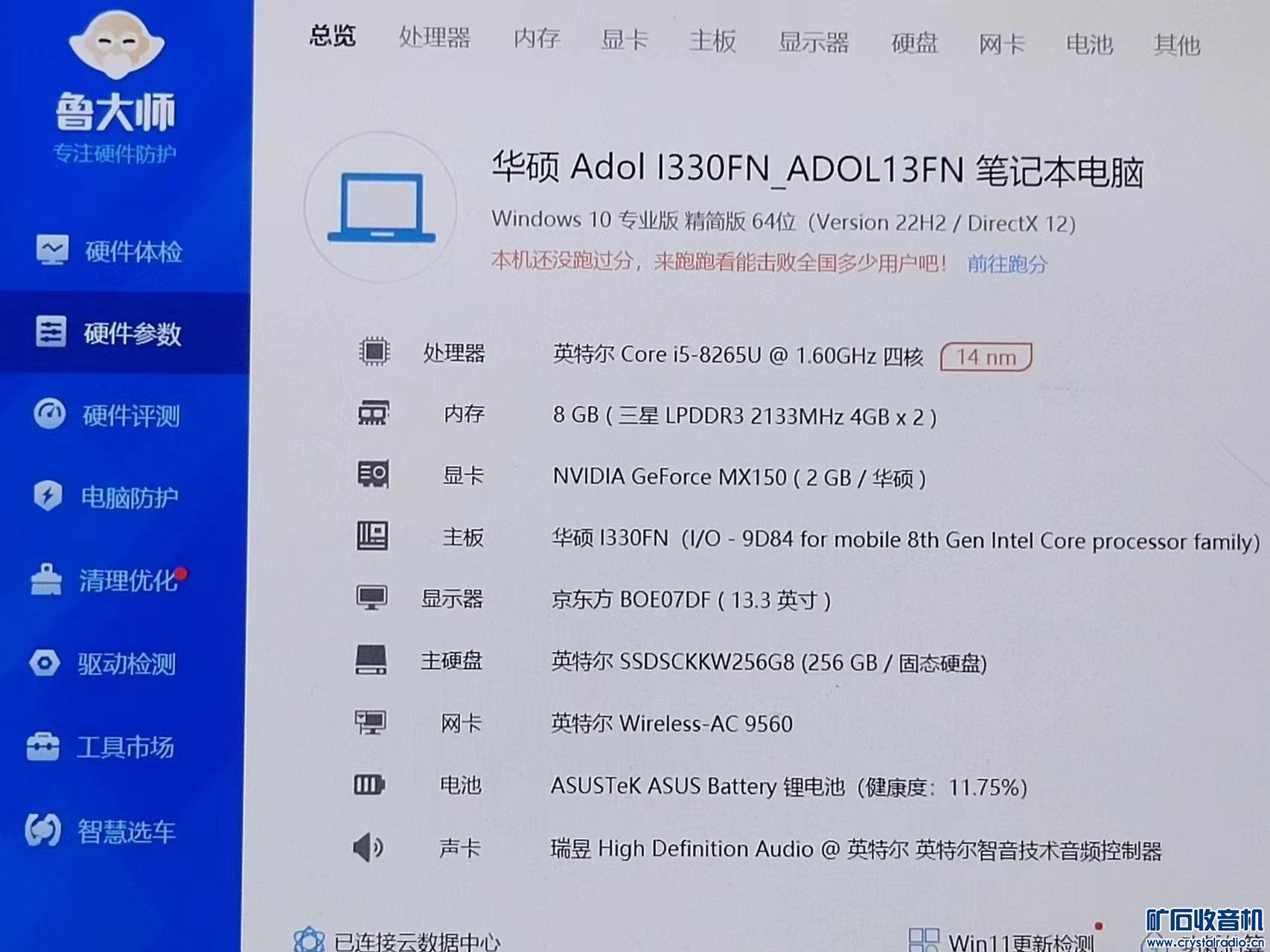Image resolution: width=1270 pixels, height=952 pixels.
Task: Click the 京东方 BOE07DF display value
Action: [691, 599]
